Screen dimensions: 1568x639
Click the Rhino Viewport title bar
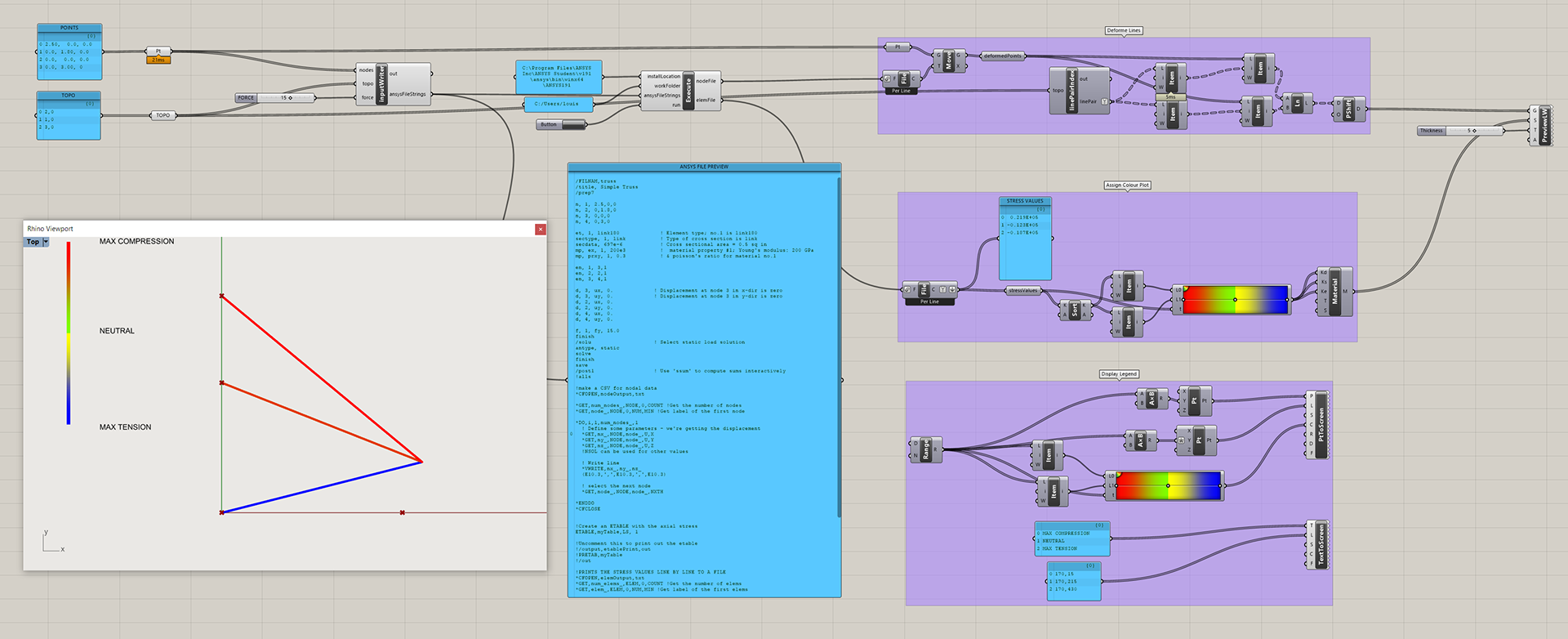[x=278, y=229]
